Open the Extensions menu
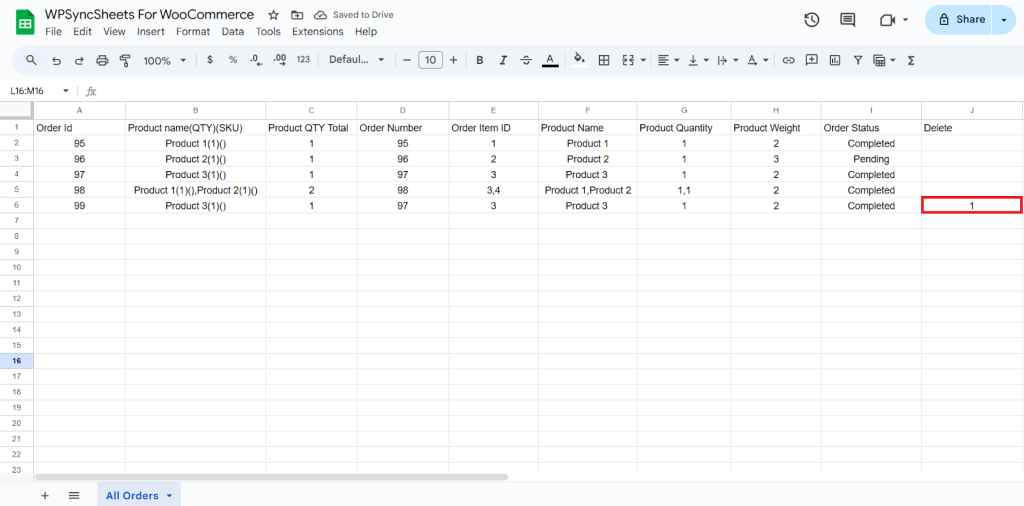The image size is (1024, 506). pos(317,31)
